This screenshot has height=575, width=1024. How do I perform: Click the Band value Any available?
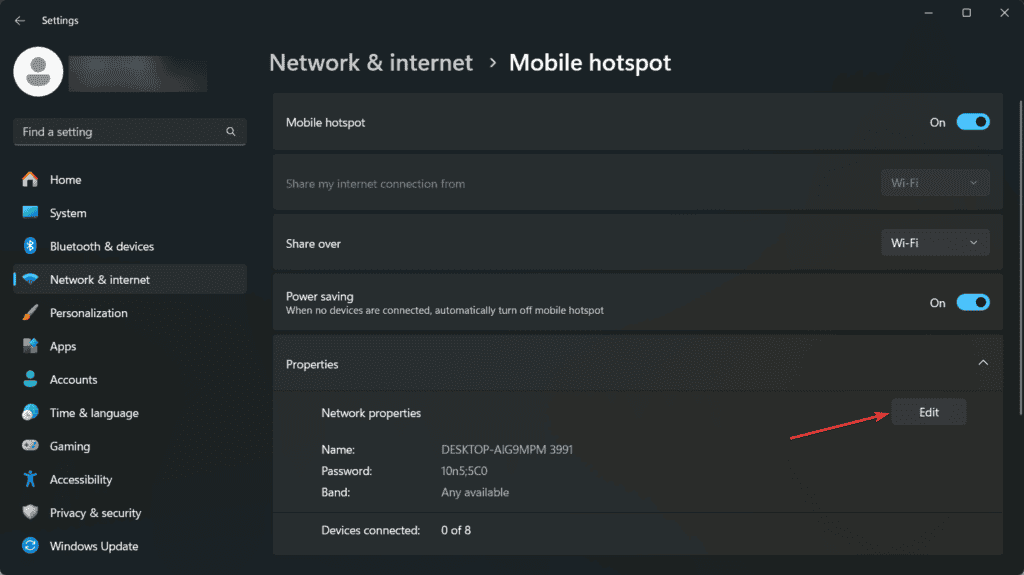475,492
